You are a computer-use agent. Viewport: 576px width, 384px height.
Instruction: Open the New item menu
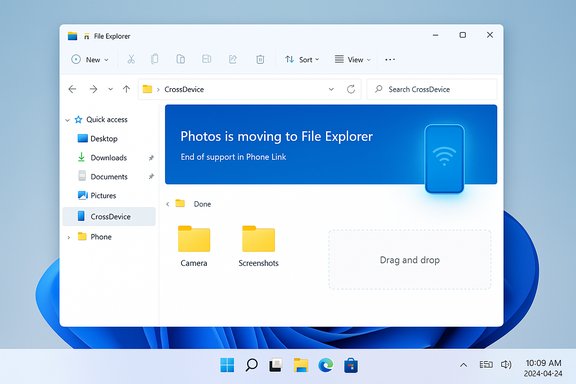(90, 60)
